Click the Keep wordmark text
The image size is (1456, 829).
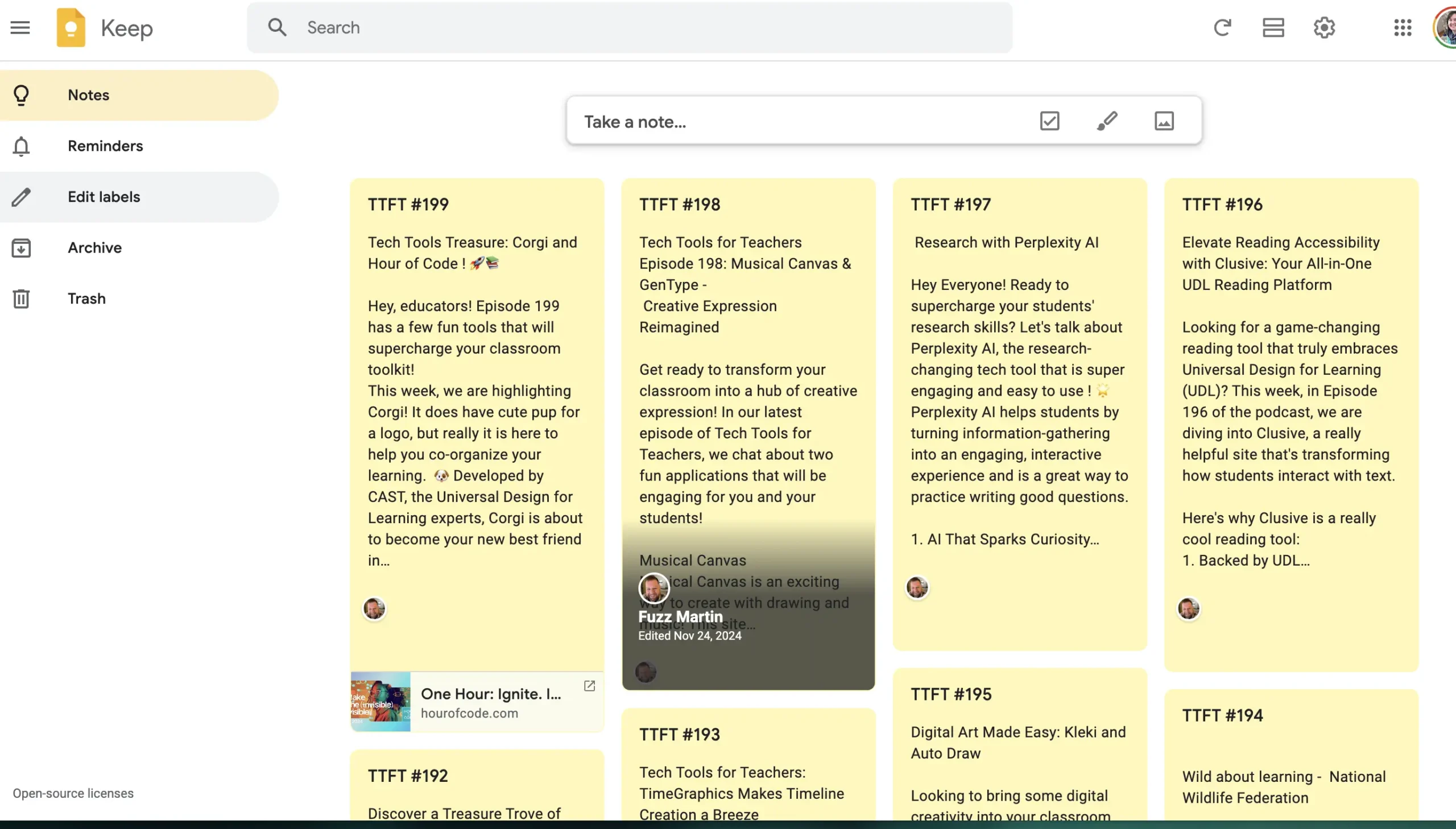[x=126, y=28]
